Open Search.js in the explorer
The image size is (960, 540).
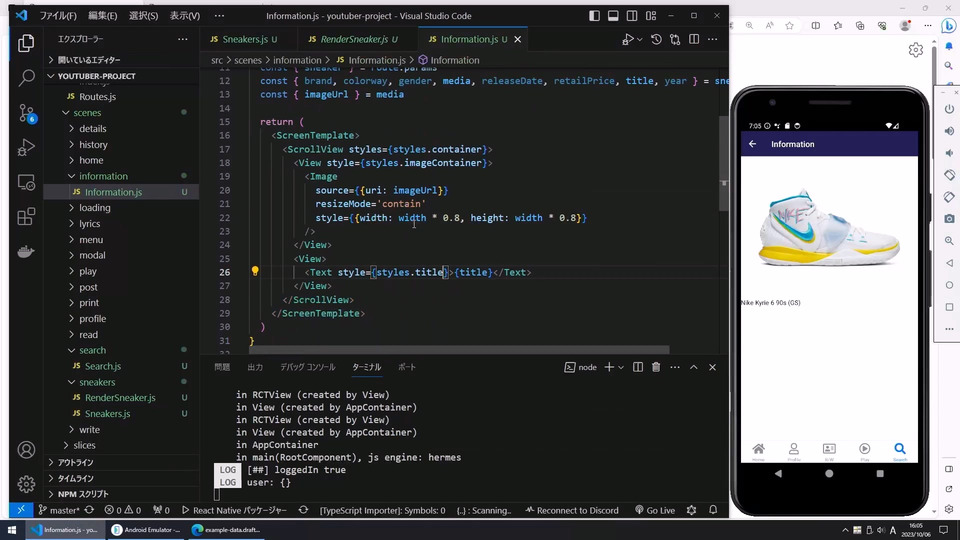point(102,366)
